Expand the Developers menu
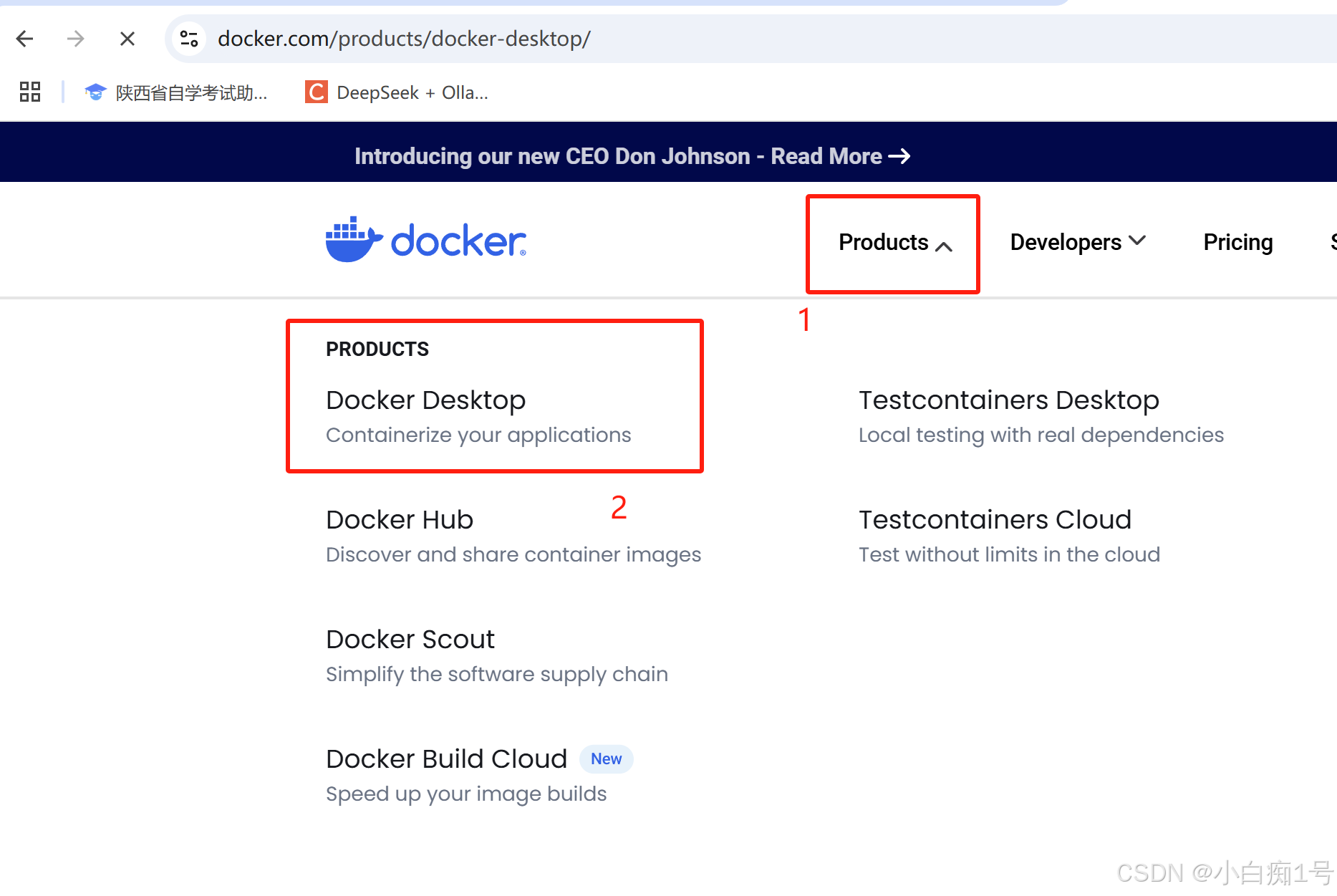 [1078, 243]
